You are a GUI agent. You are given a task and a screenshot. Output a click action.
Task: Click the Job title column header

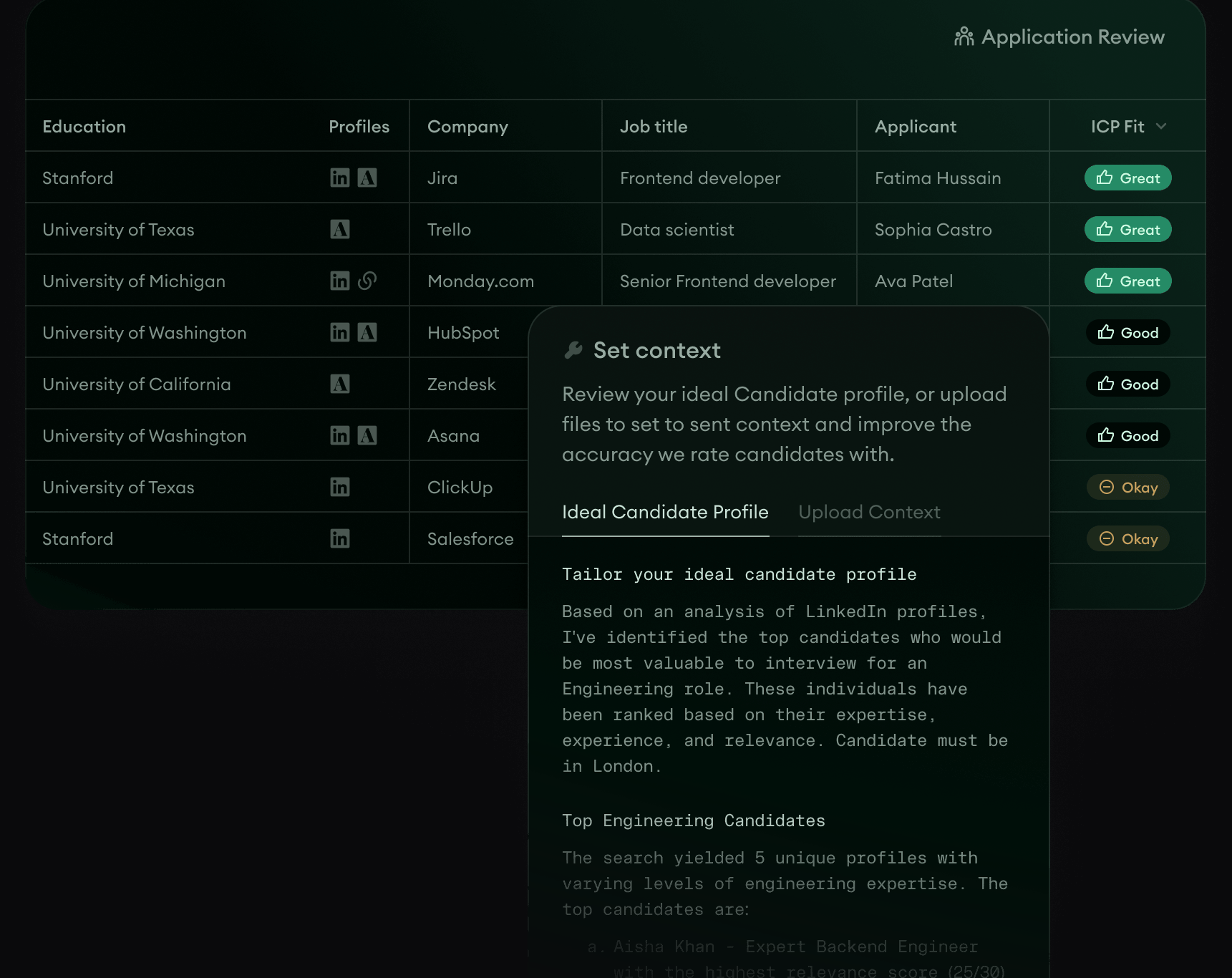[654, 126]
